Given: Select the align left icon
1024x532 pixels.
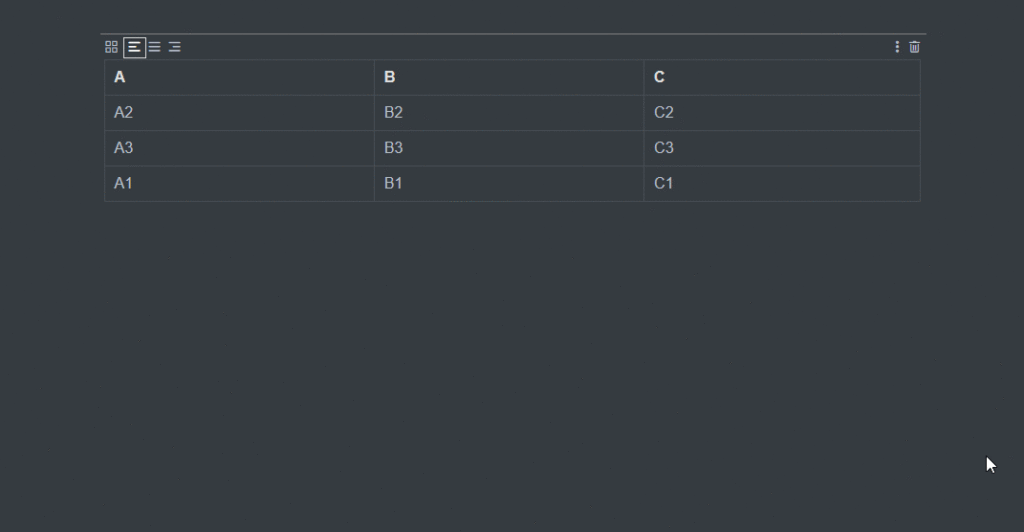Looking at the screenshot, I should pyautogui.click(x=135, y=47).
